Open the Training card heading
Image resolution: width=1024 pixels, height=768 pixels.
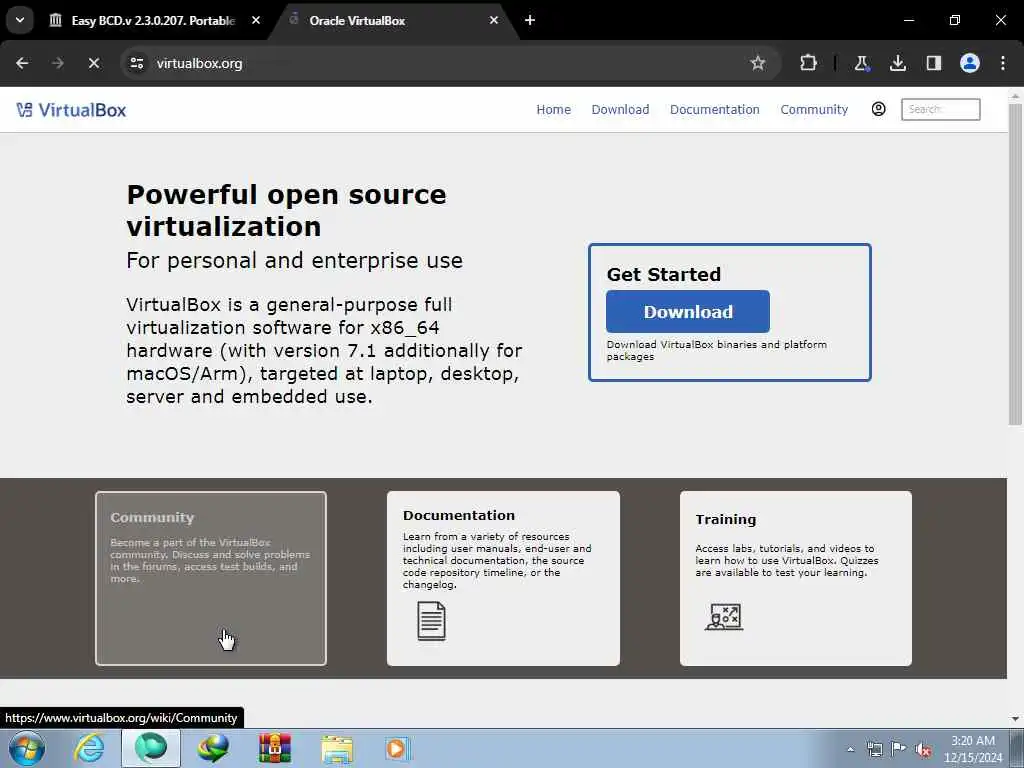pos(726,519)
